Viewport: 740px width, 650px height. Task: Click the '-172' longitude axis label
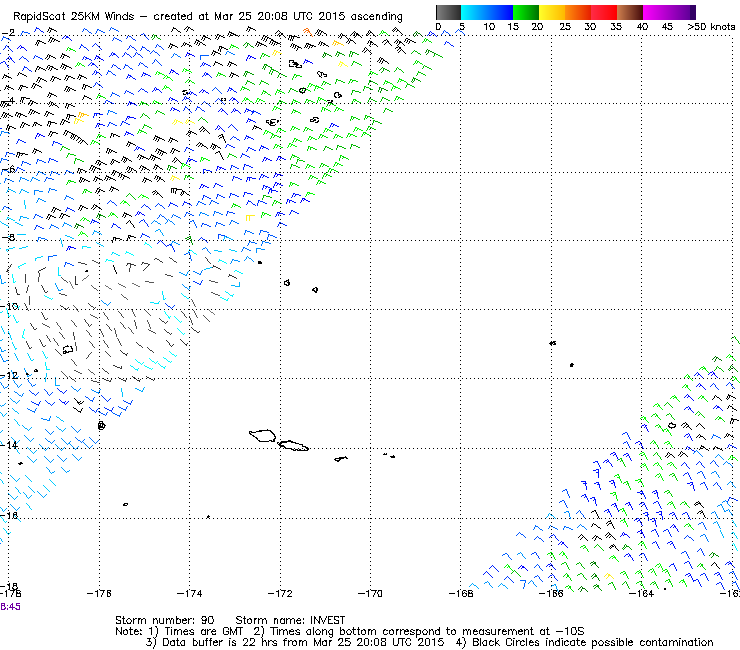(280, 593)
